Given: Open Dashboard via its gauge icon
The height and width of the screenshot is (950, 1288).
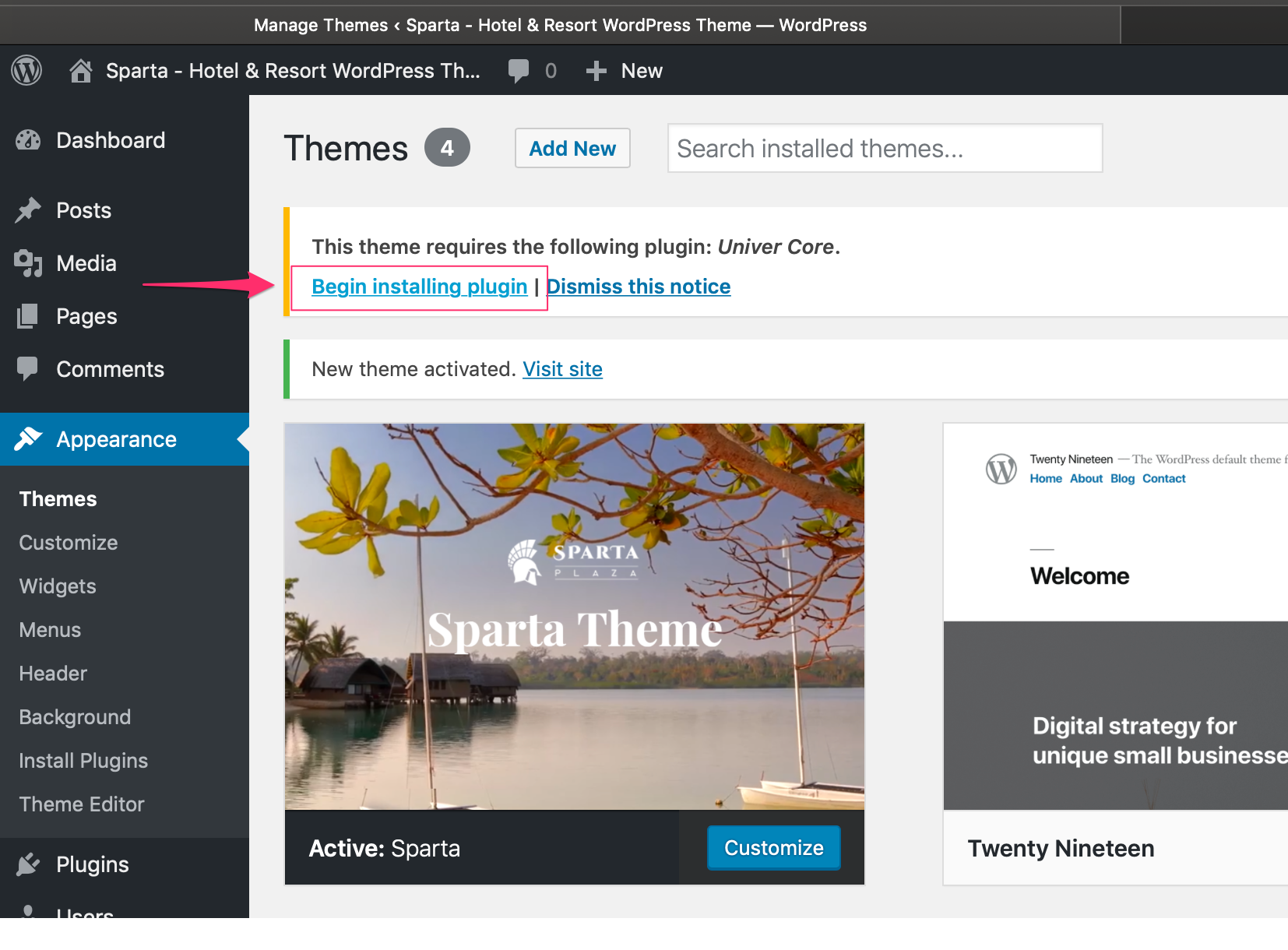Looking at the screenshot, I should 28,140.
